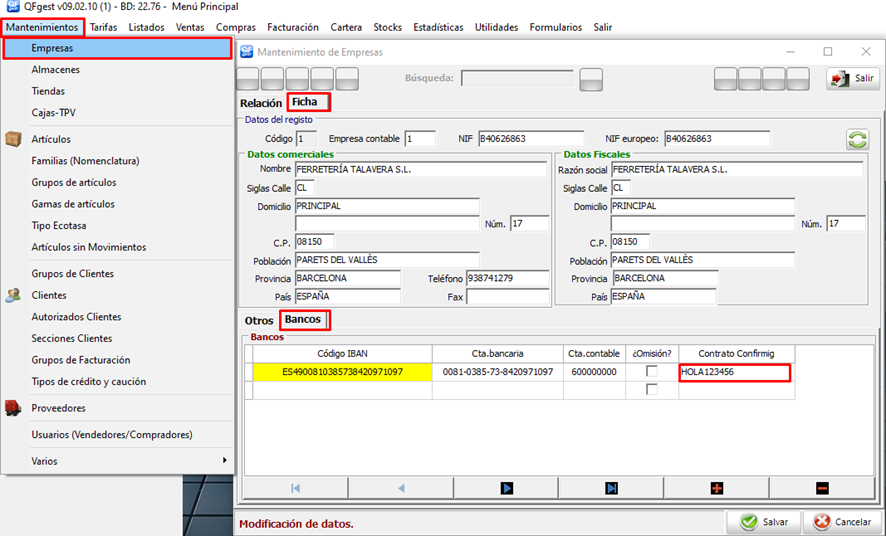The height and width of the screenshot is (536, 886).
Task: Go to previous bank record arrow
Action: [401, 488]
